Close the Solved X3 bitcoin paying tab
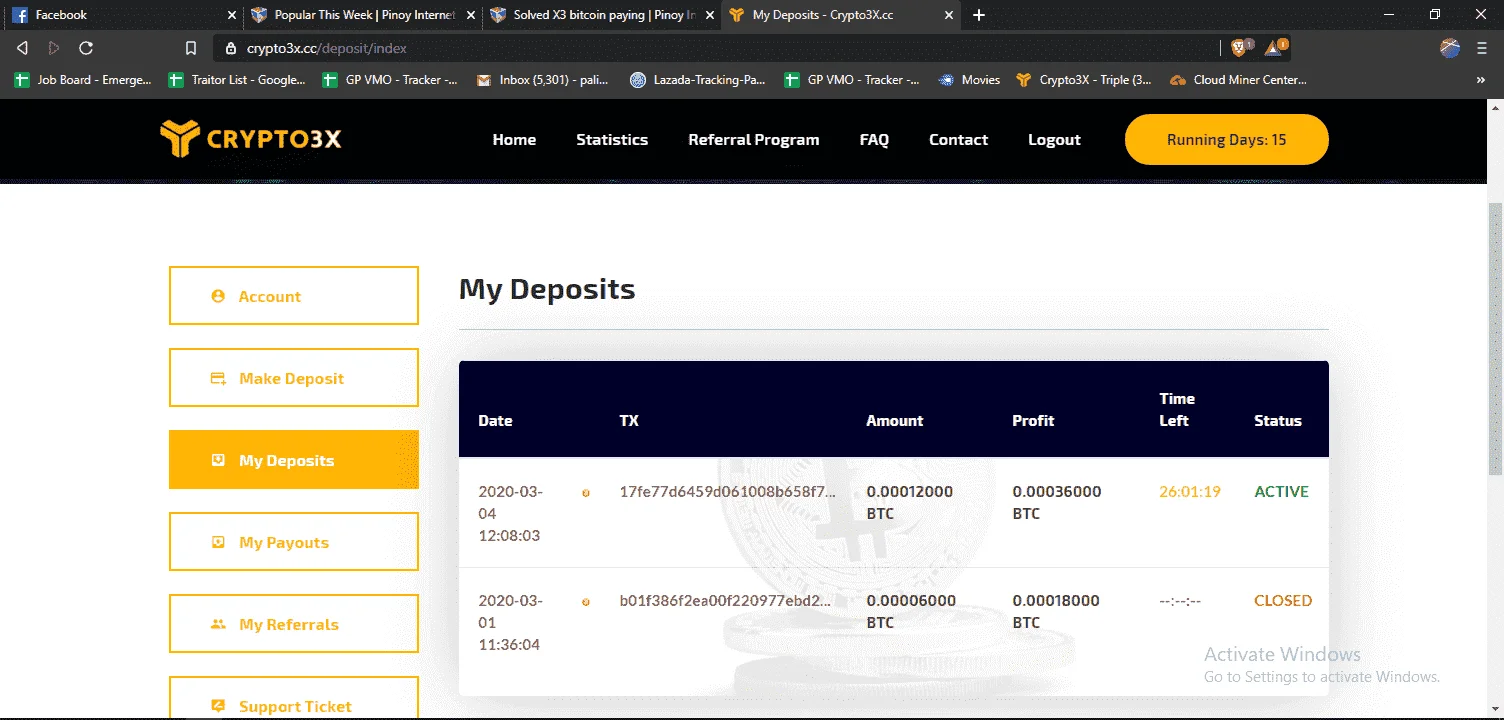This screenshot has height=720, width=1504. point(710,15)
